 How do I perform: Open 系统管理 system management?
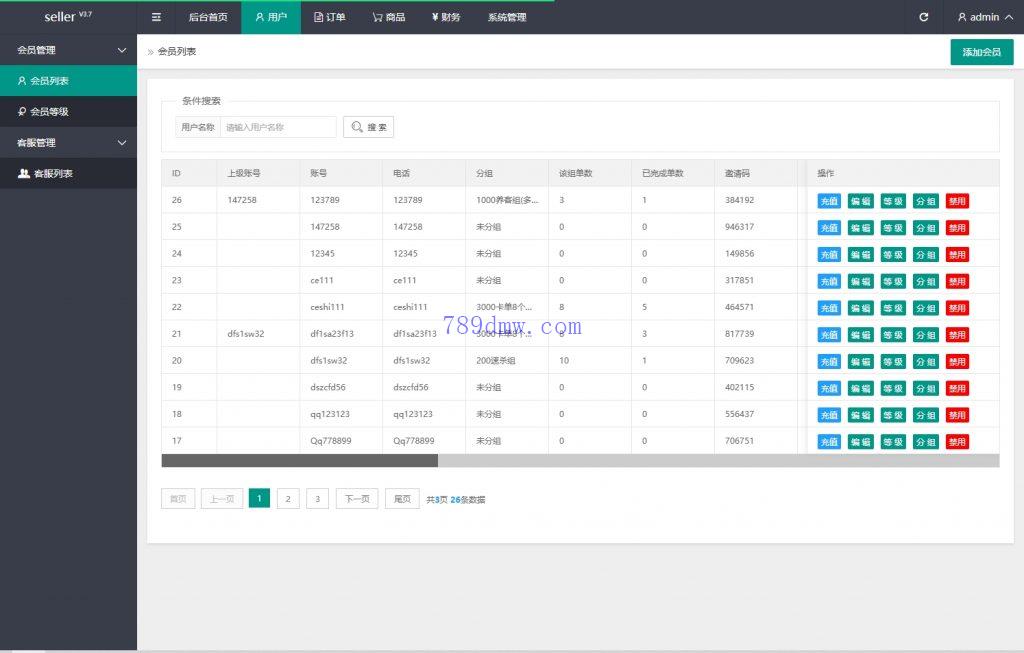click(507, 17)
